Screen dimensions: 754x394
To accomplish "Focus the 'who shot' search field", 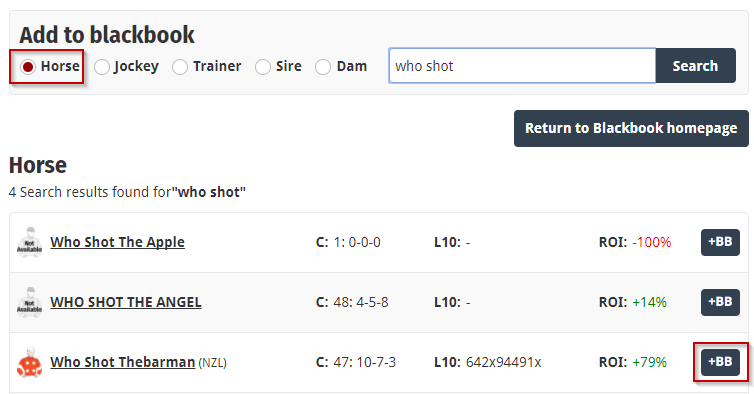I will pos(522,65).
